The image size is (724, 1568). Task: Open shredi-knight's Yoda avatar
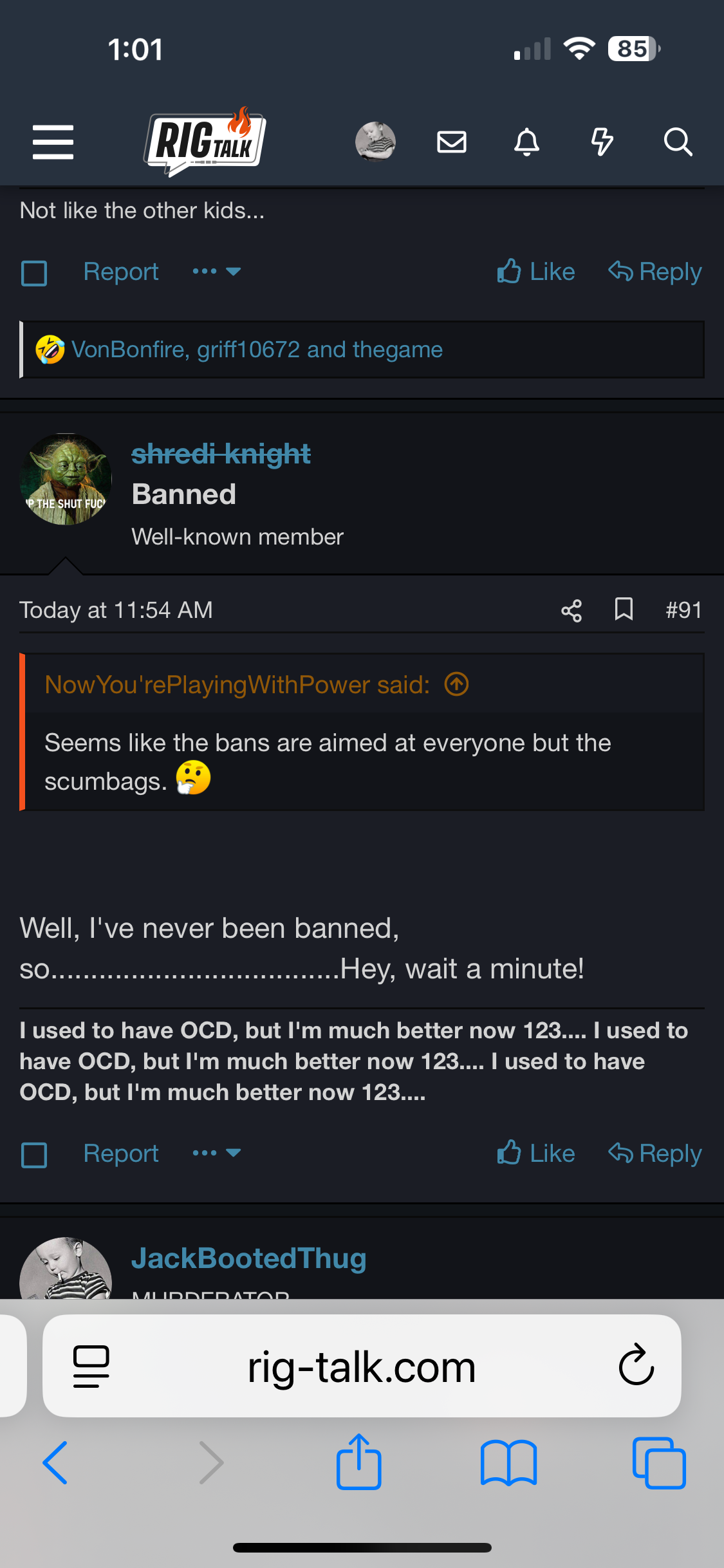pos(66,480)
